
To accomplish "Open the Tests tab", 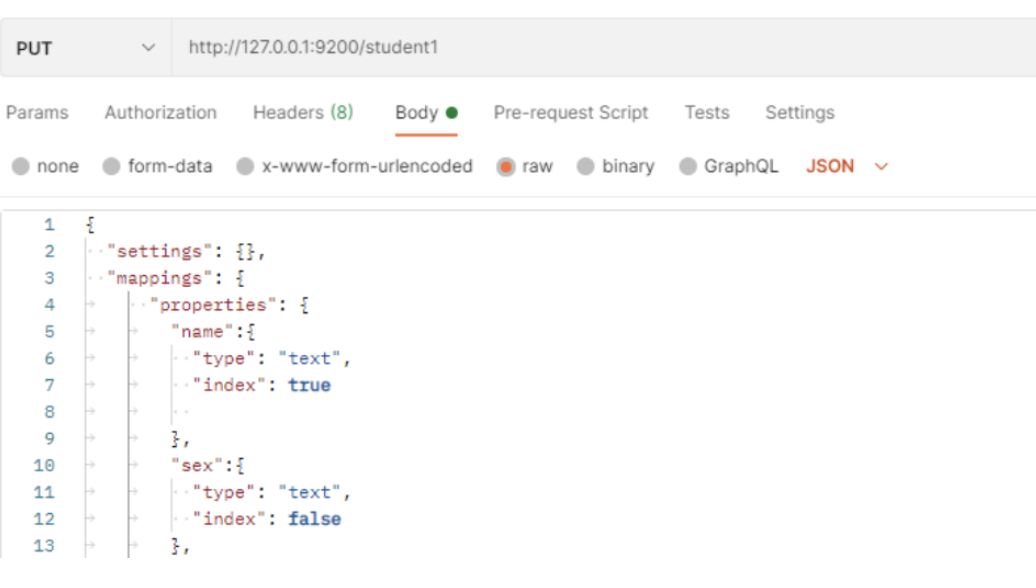I will click(x=706, y=113).
